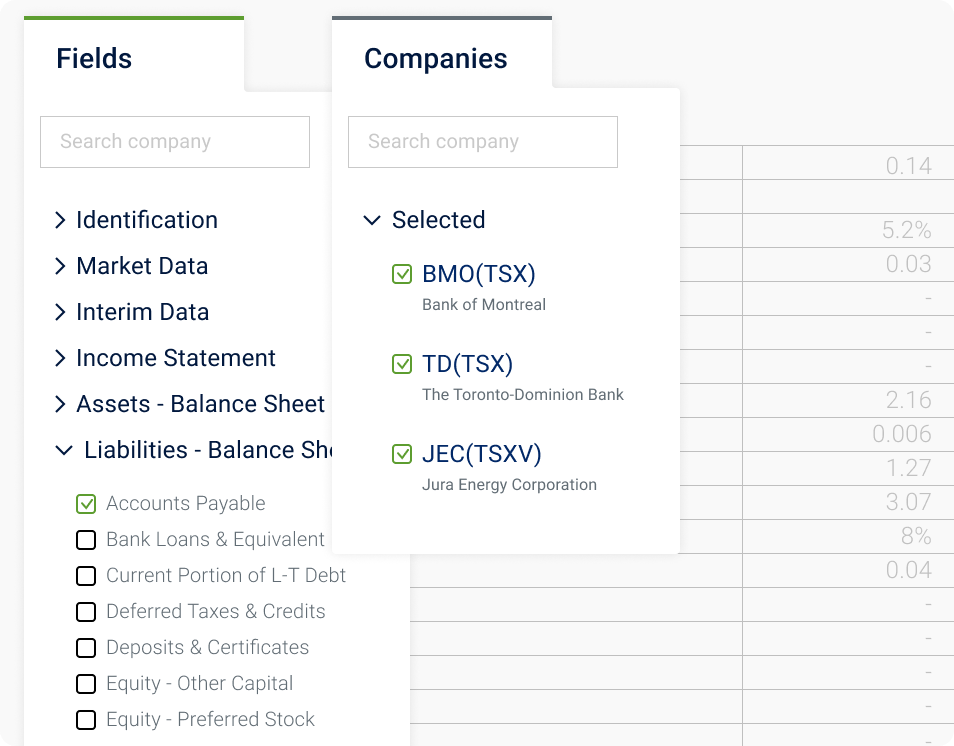This screenshot has width=954, height=746.
Task: Focus the Companies panel search box
Action: [482, 142]
